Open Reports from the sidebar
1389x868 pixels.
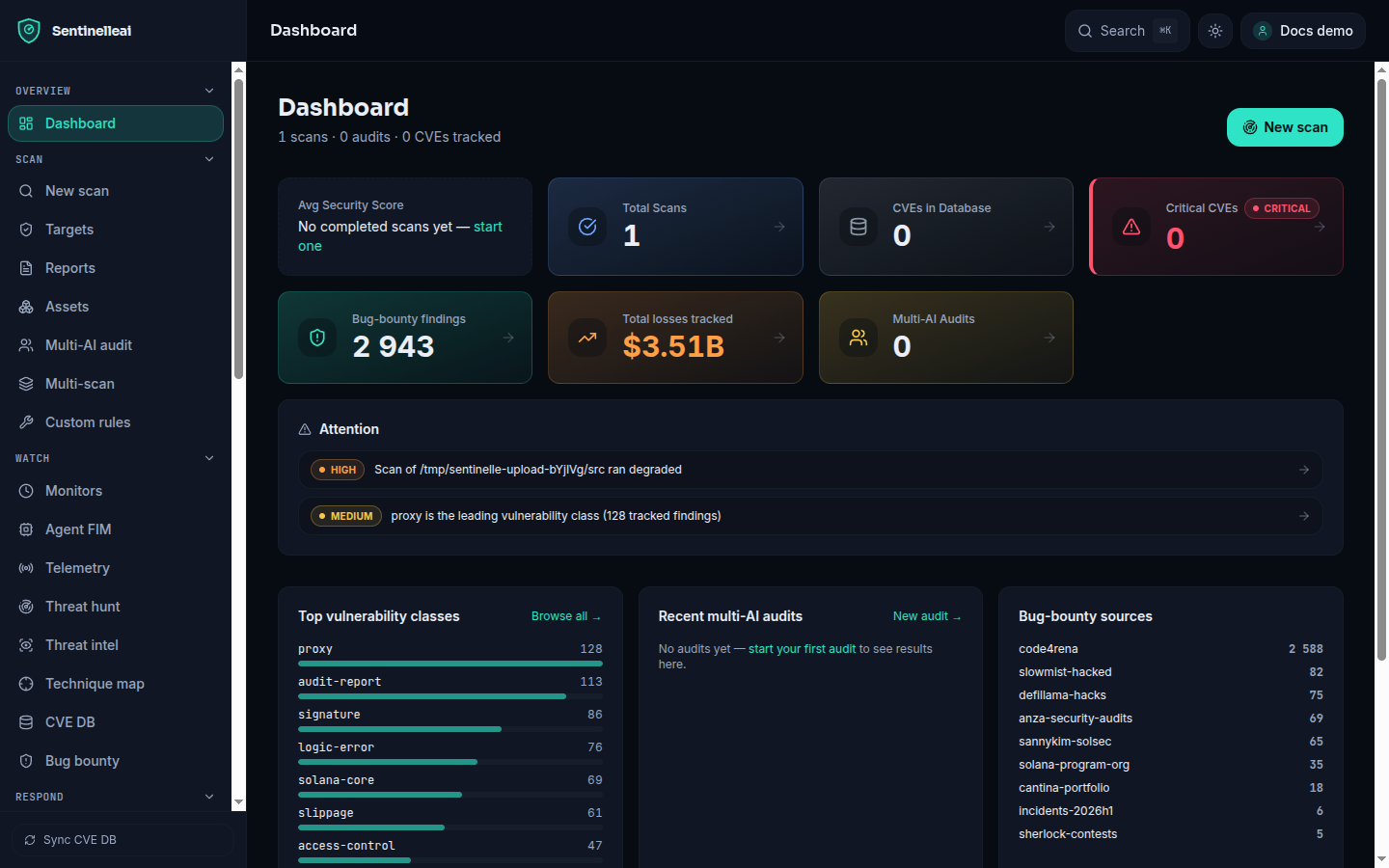[x=116, y=268]
